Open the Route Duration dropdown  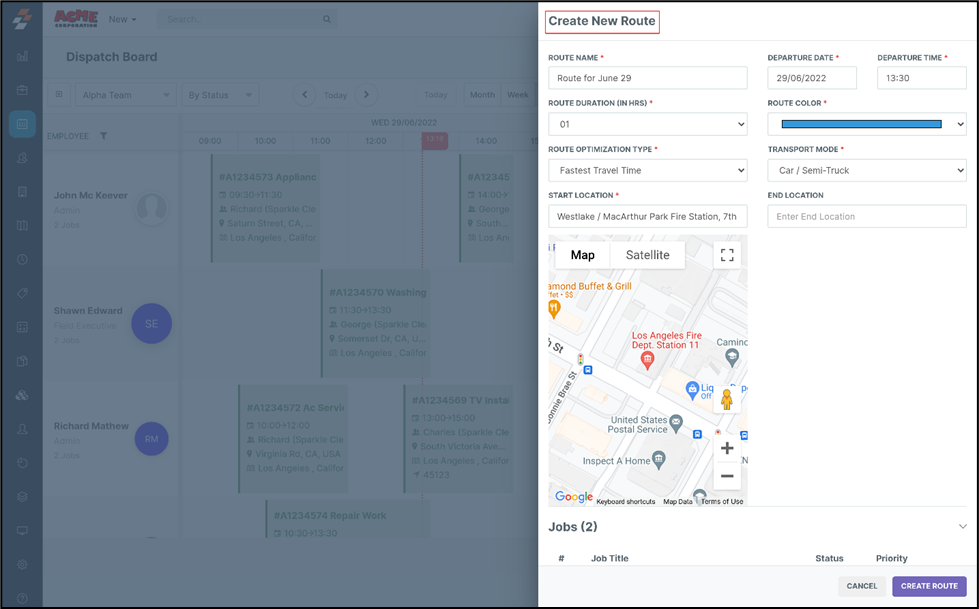(647, 124)
